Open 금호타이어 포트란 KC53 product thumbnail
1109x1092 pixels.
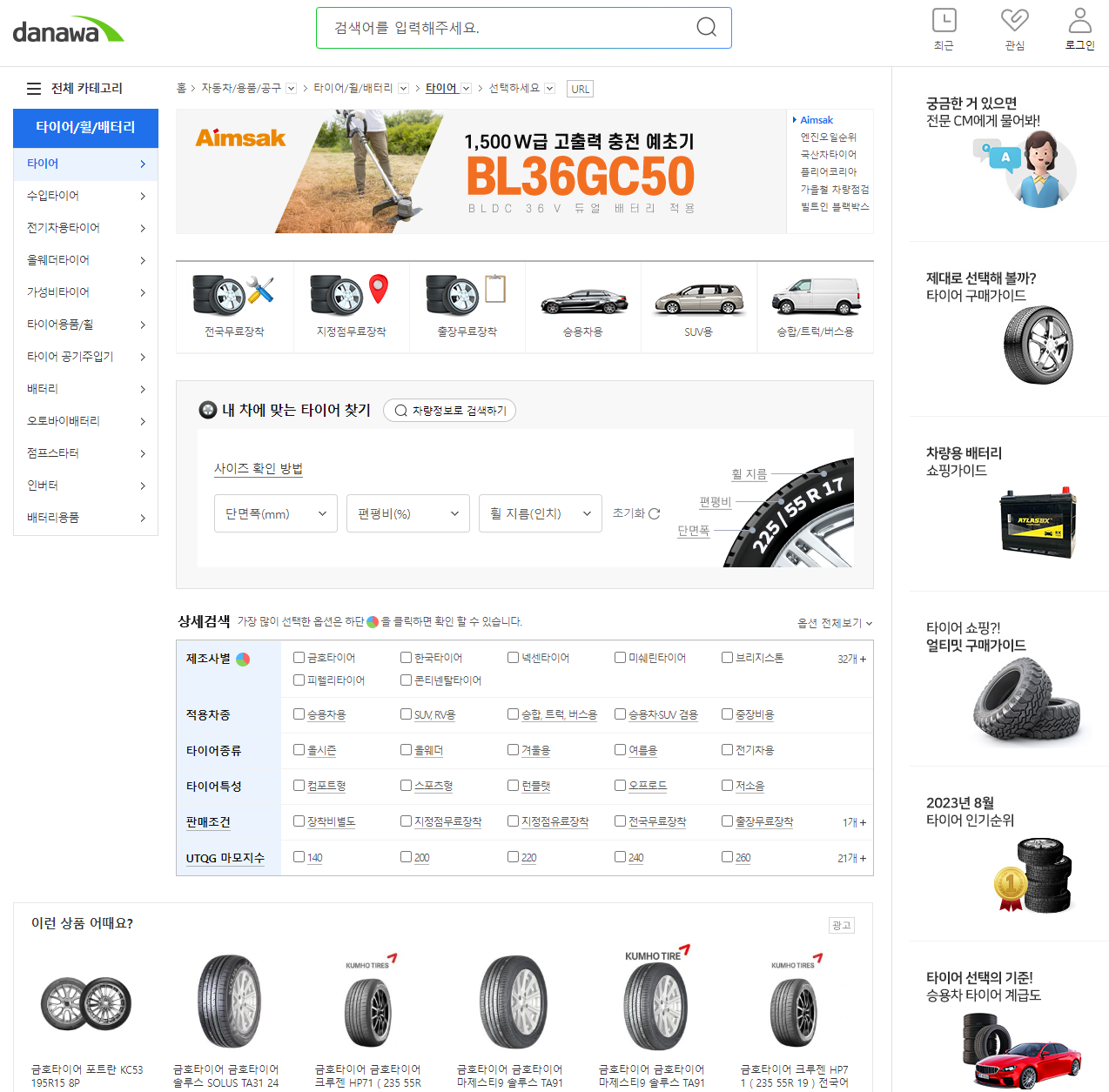86,1004
